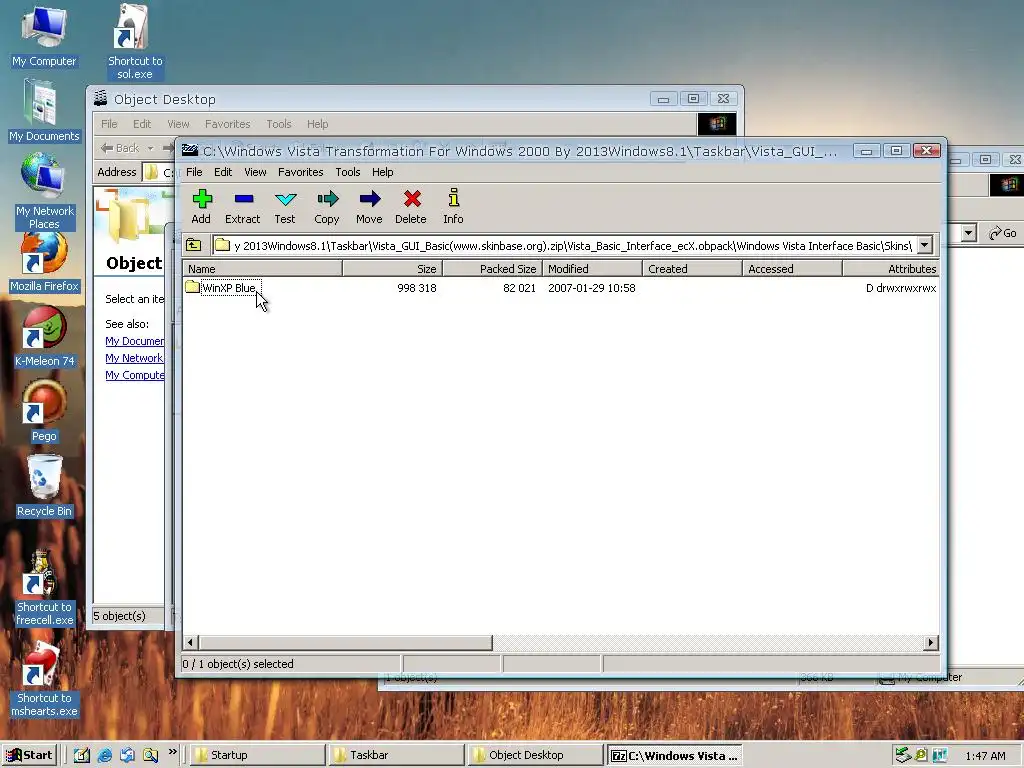
Task: Expand the quick launch overflow chevron
Action: 172,752
